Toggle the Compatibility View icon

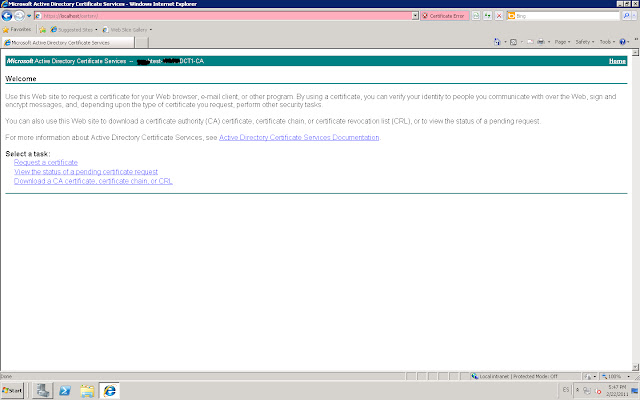(476, 16)
